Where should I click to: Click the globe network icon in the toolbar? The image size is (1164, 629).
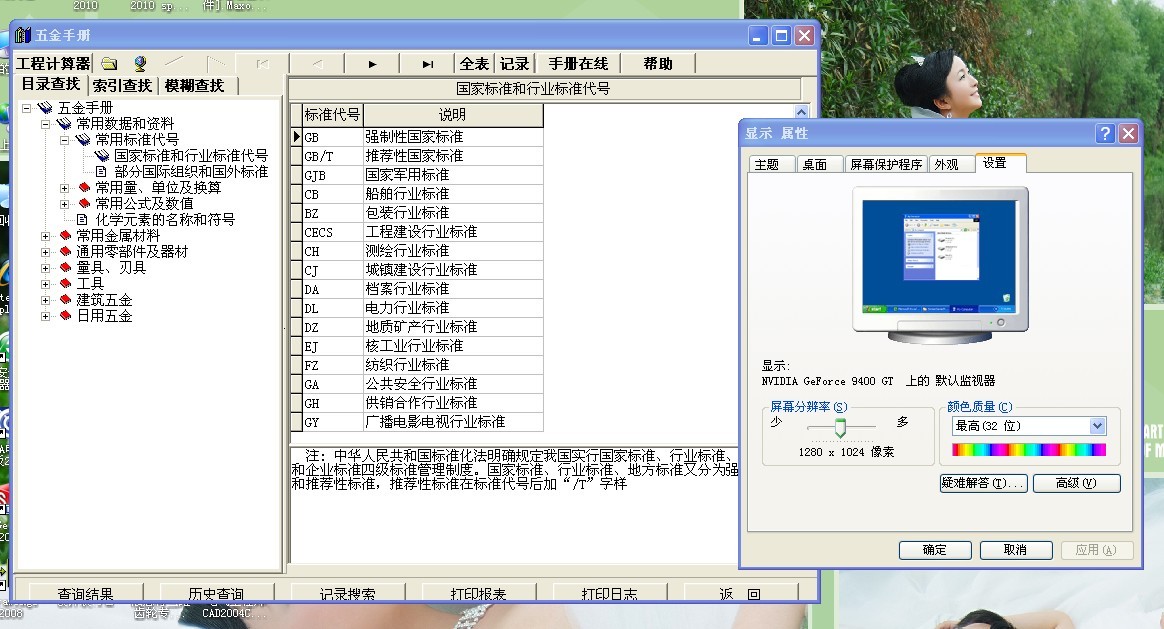pyautogui.click(x=140, y=64)
